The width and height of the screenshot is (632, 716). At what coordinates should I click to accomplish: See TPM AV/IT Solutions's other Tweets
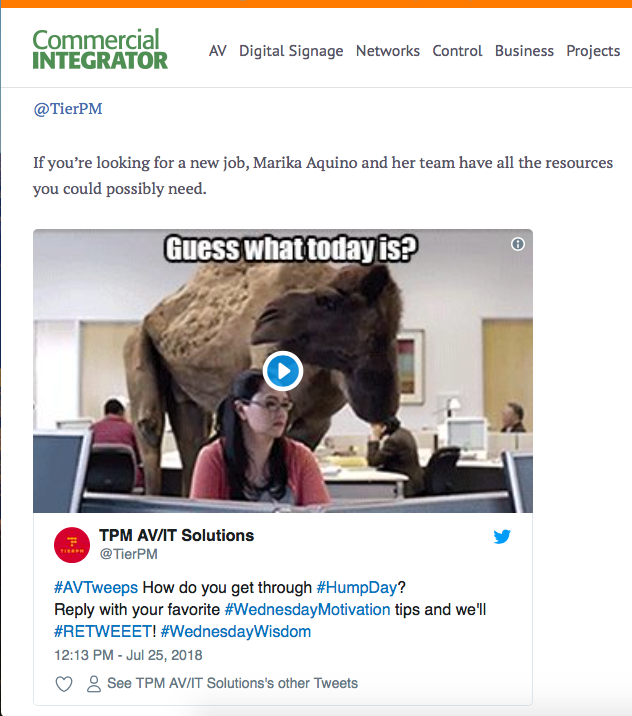(x=232, y=683)
